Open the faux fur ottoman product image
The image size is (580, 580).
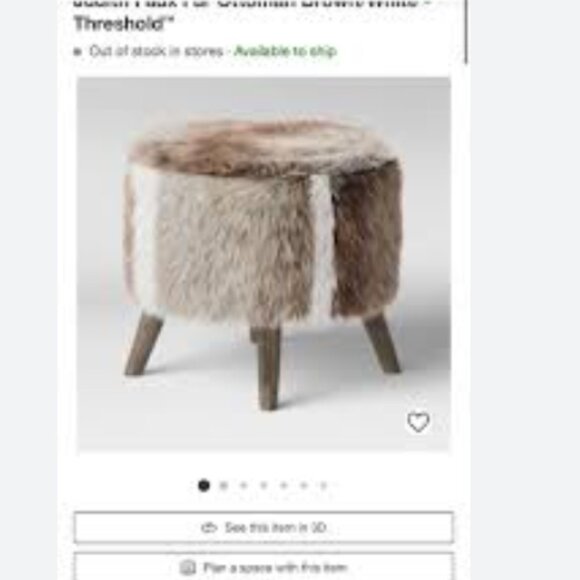tap(264, 264)
